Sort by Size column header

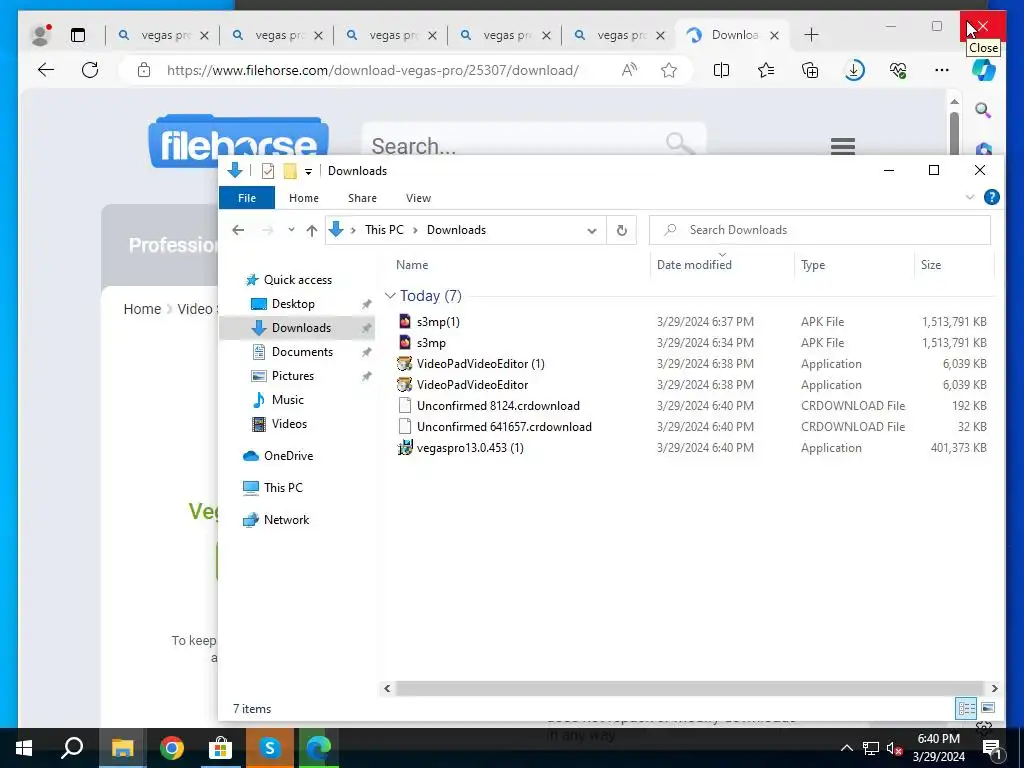pyautogui.click(x=931, y=264)
